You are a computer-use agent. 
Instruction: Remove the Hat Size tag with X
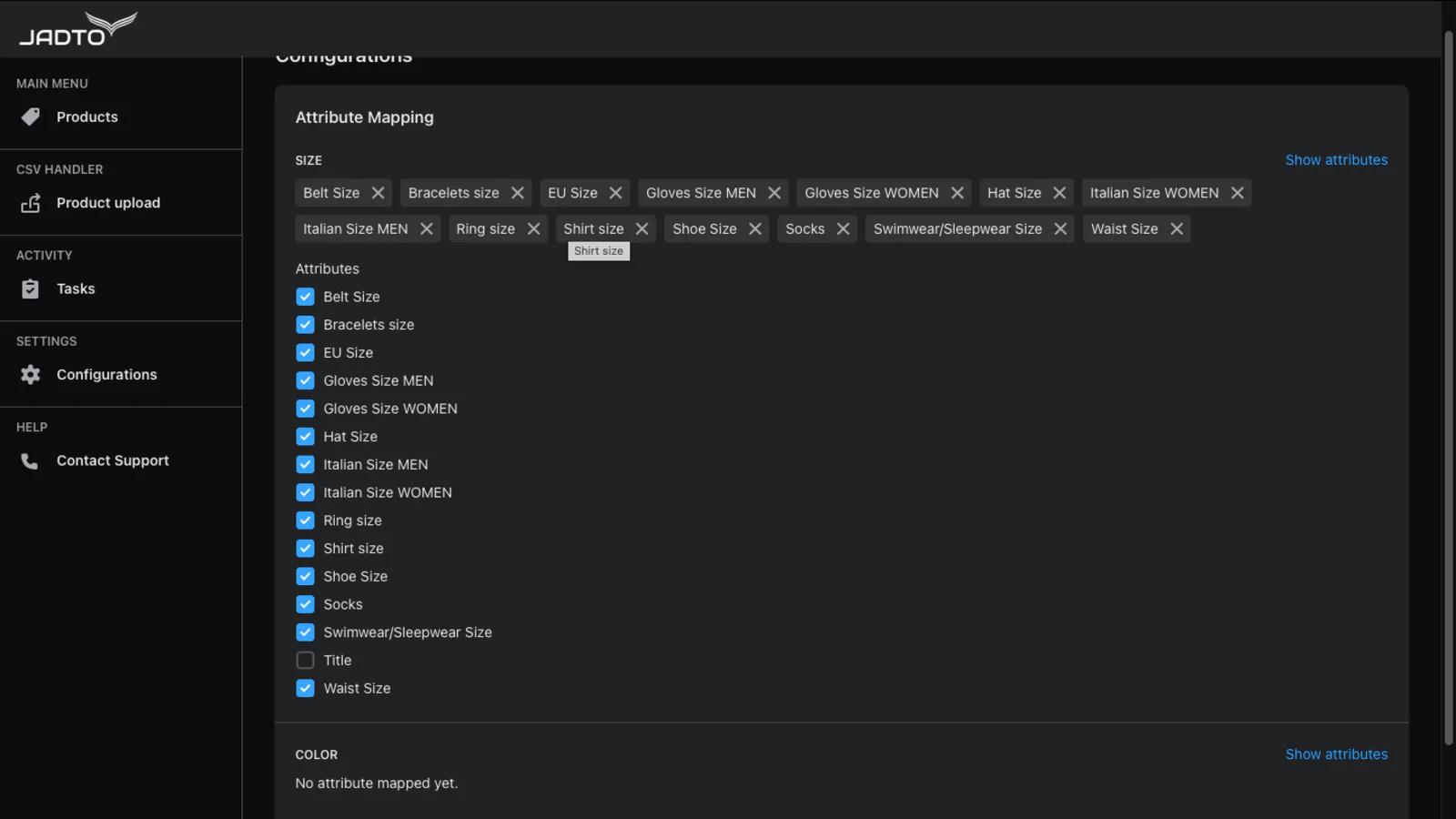[1059, 193]
